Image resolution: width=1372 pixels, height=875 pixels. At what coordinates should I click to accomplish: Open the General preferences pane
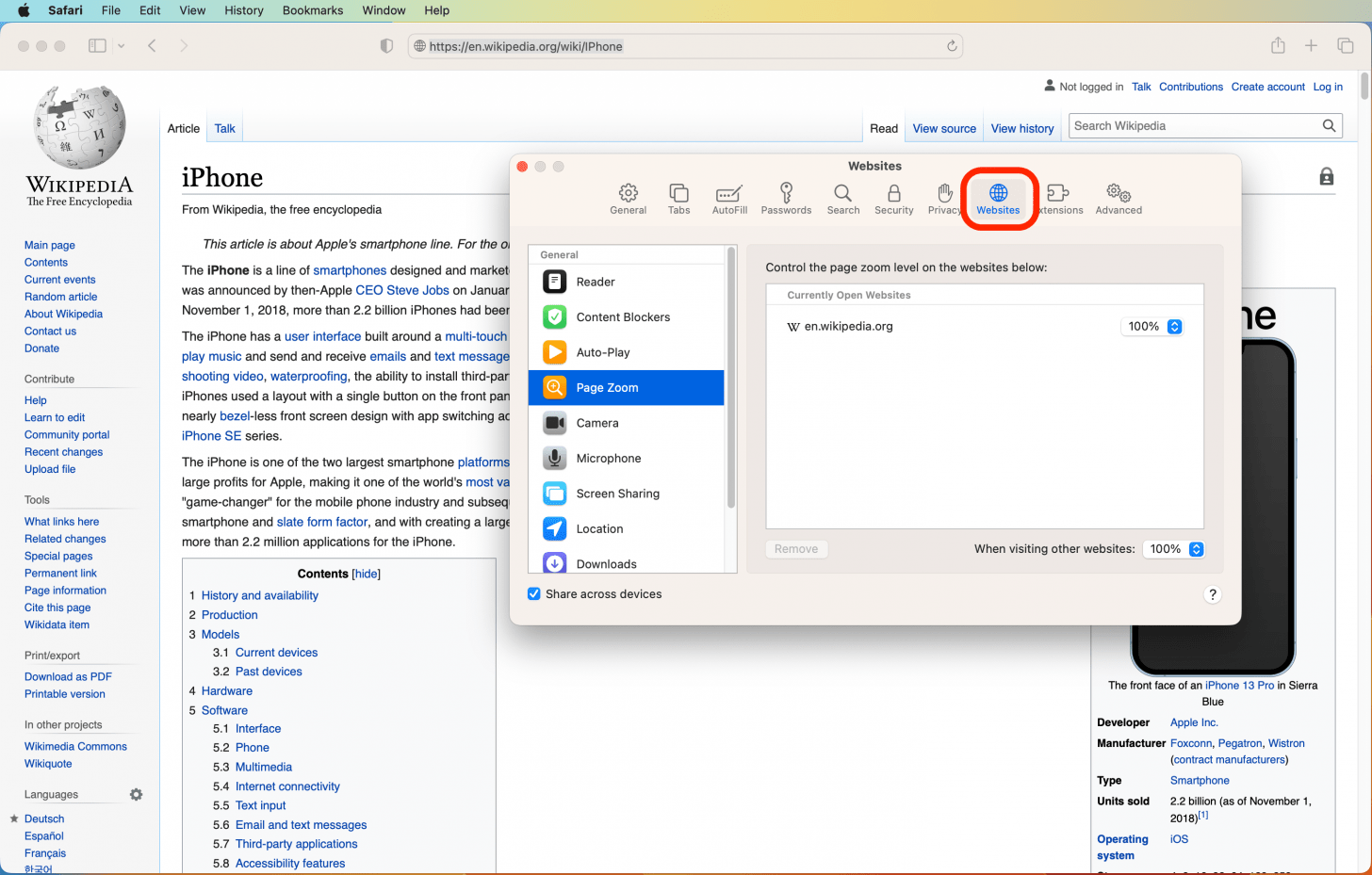coord(628,198)
